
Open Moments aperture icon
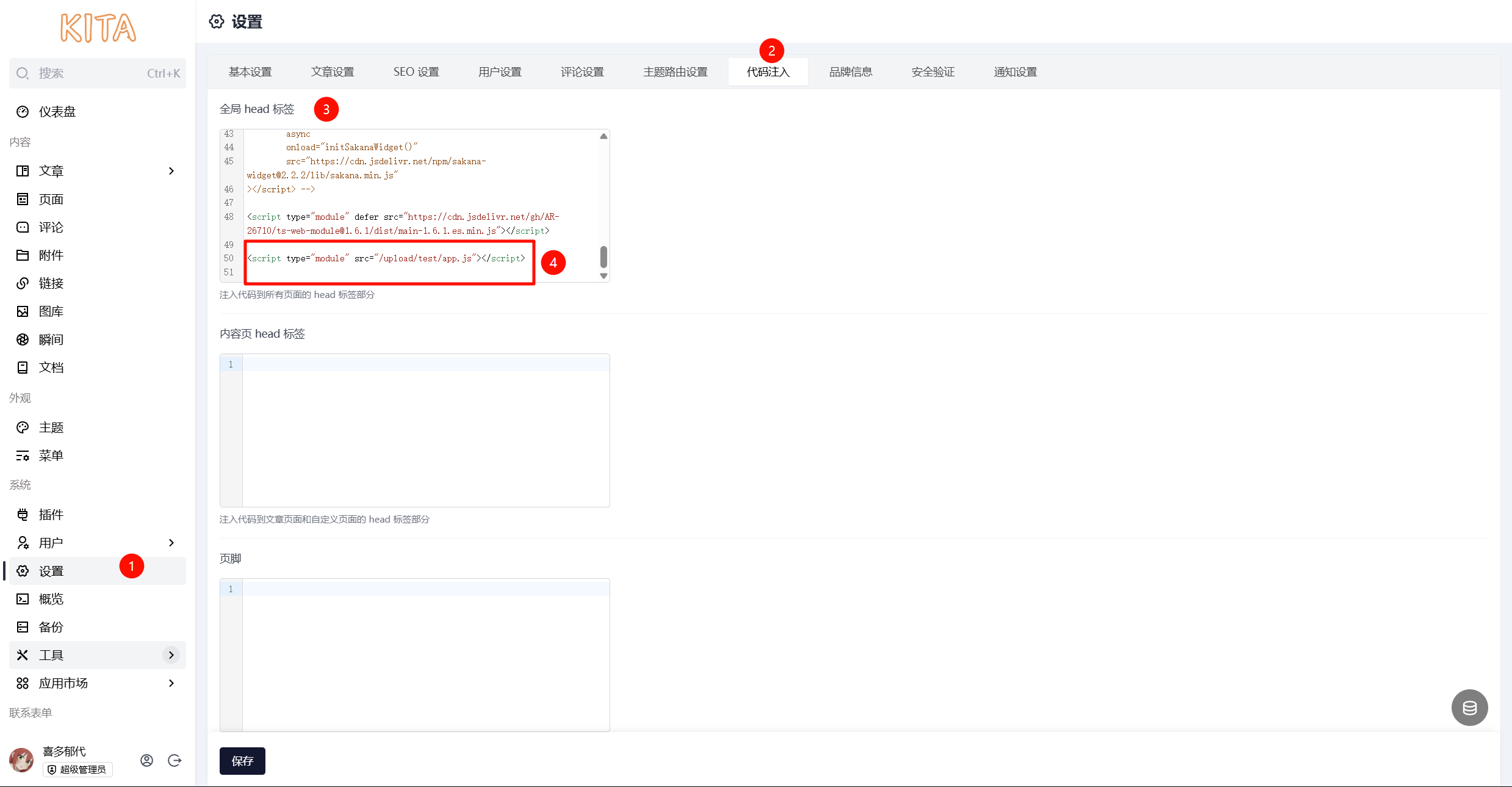pos(23,339)
